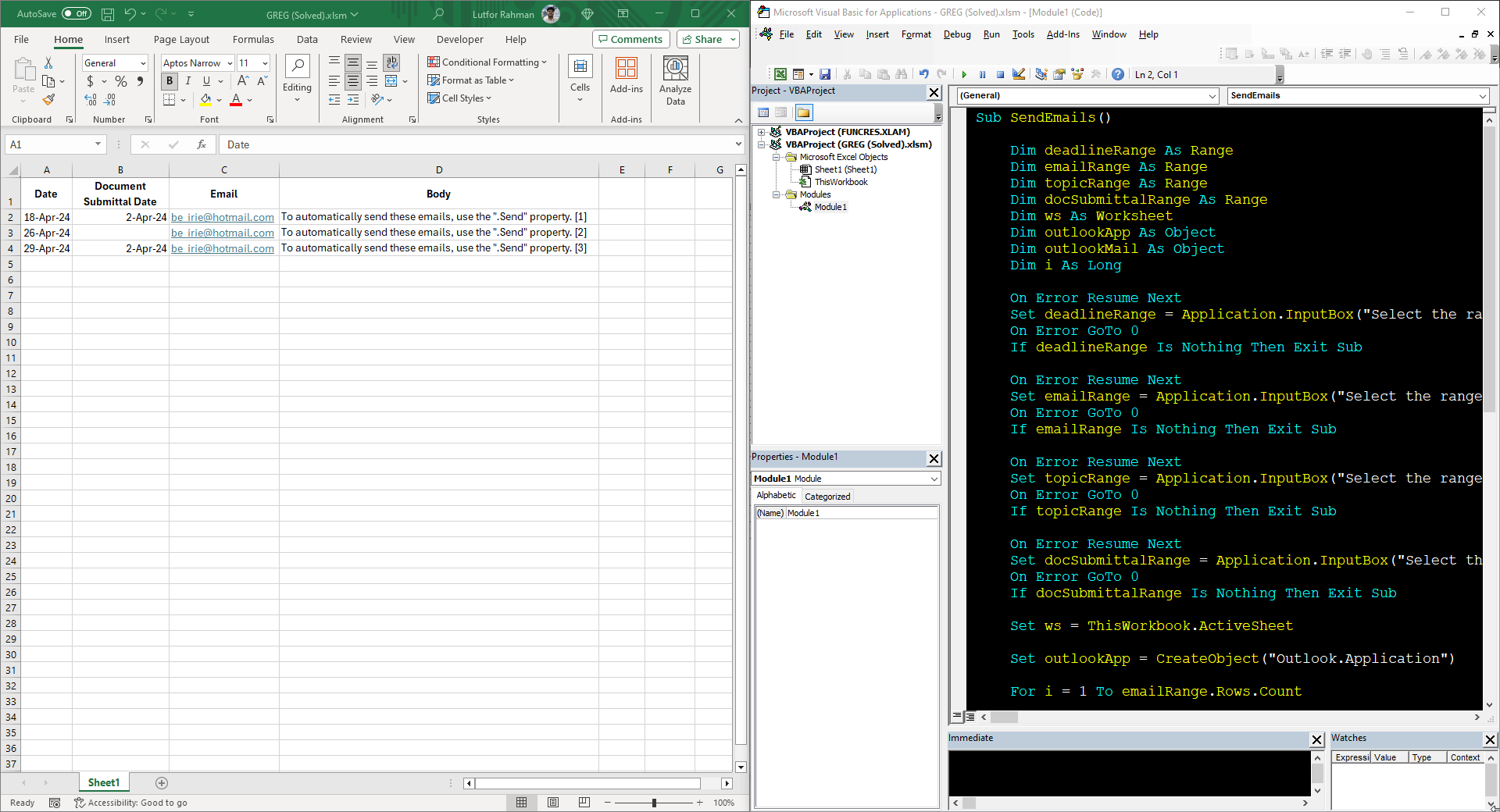
Task: Click the Wrap Text icon in Alignment
Action: click(391, 62)
